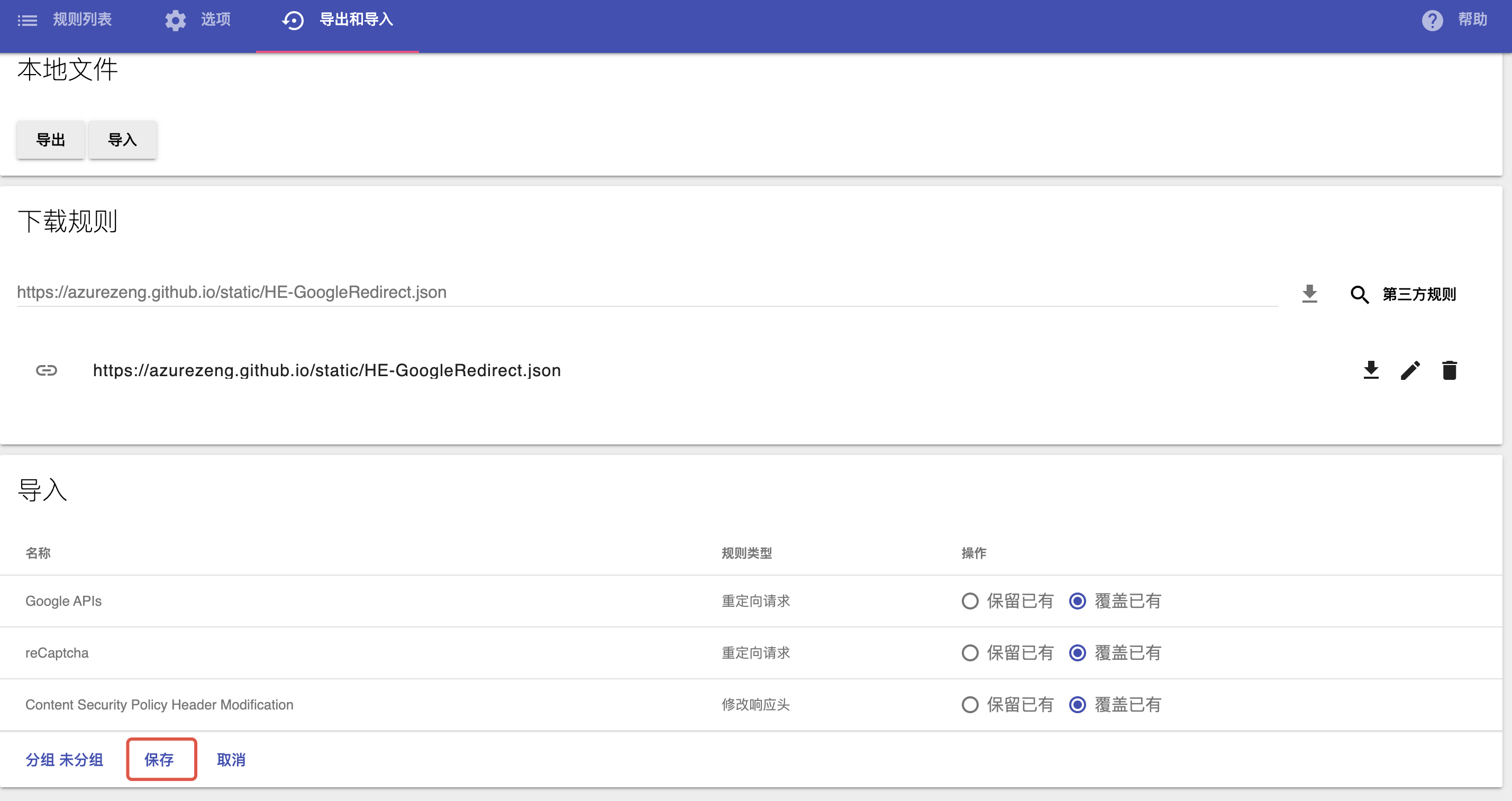
Task: Edit saved rule URL with pencil icon
Action: click(x=1410, y=370)
